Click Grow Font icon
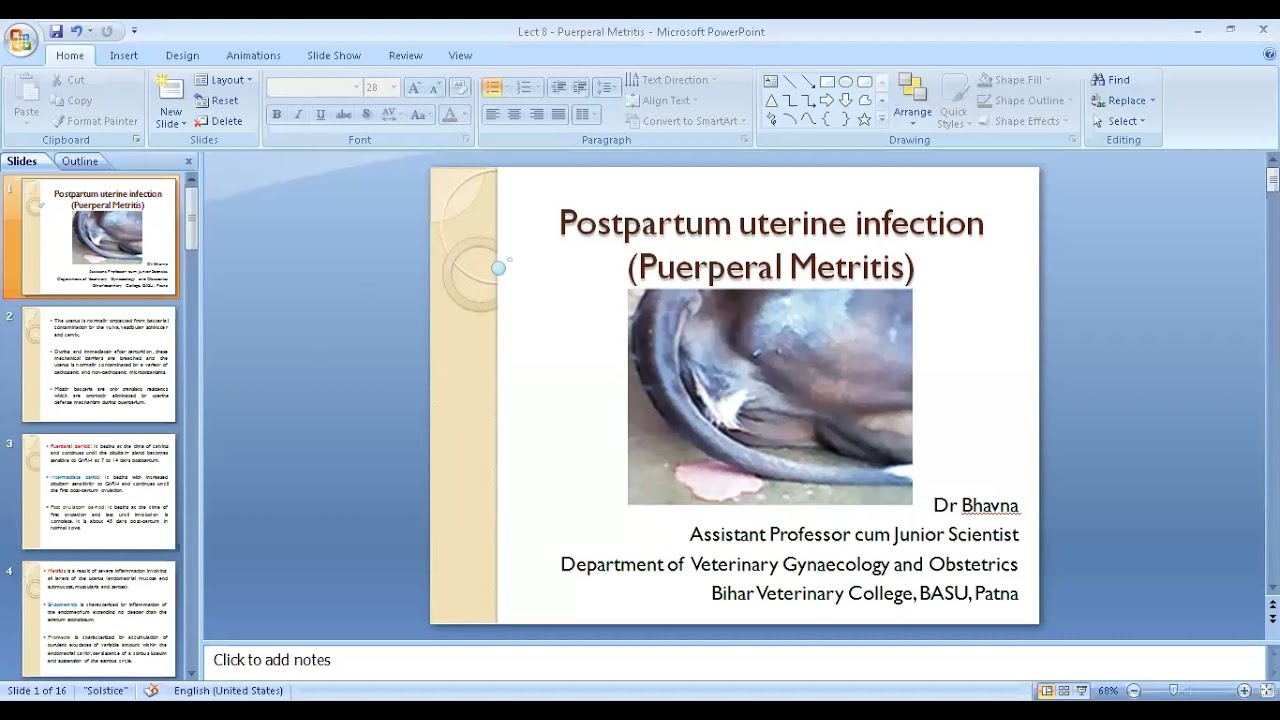Screen dimensions: 1280x720 click(414, 88)
